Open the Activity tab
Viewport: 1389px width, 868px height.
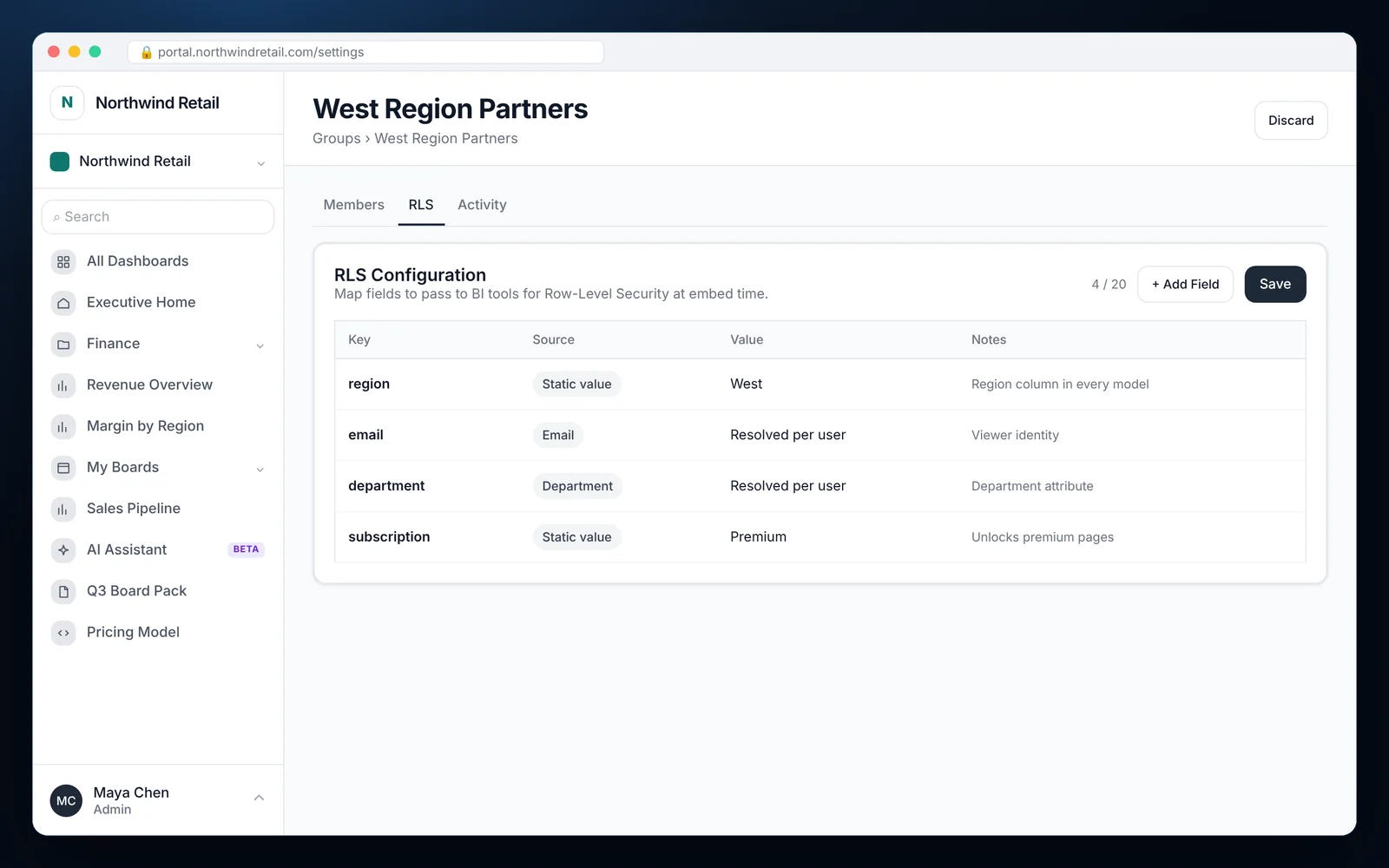pyautogui.click(x=482, y=205)
